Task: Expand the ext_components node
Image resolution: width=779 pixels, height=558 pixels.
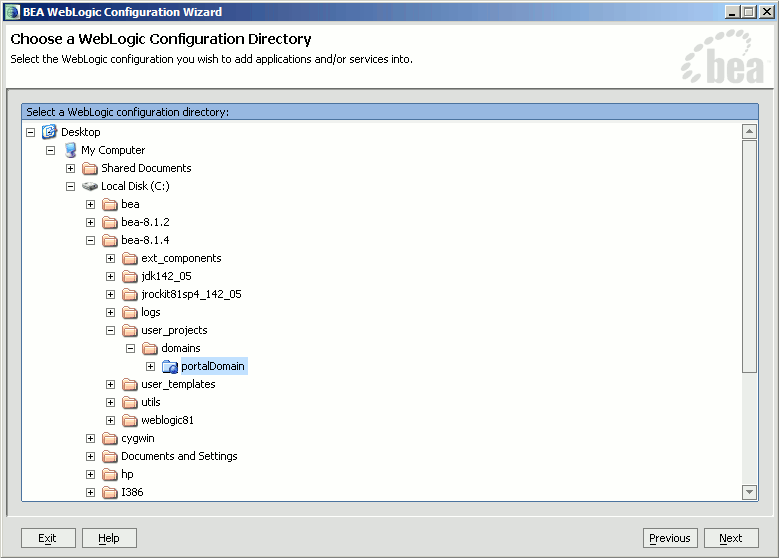Action: (x=110, y=258)
